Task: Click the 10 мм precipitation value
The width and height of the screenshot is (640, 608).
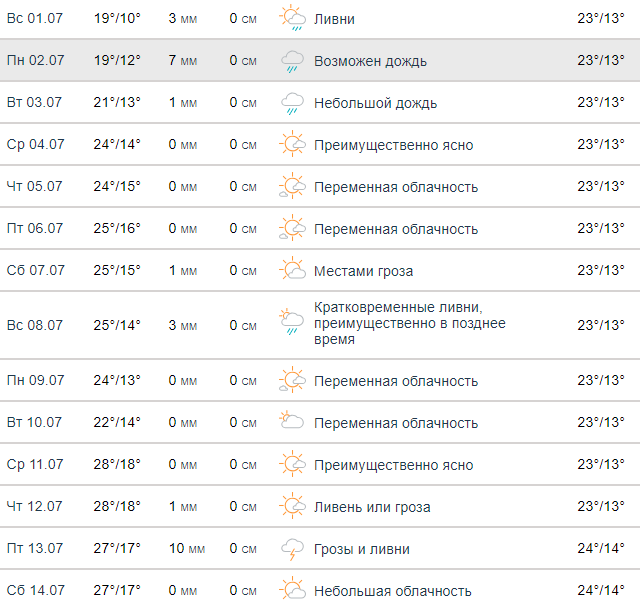Action: [x=186, y=549]
